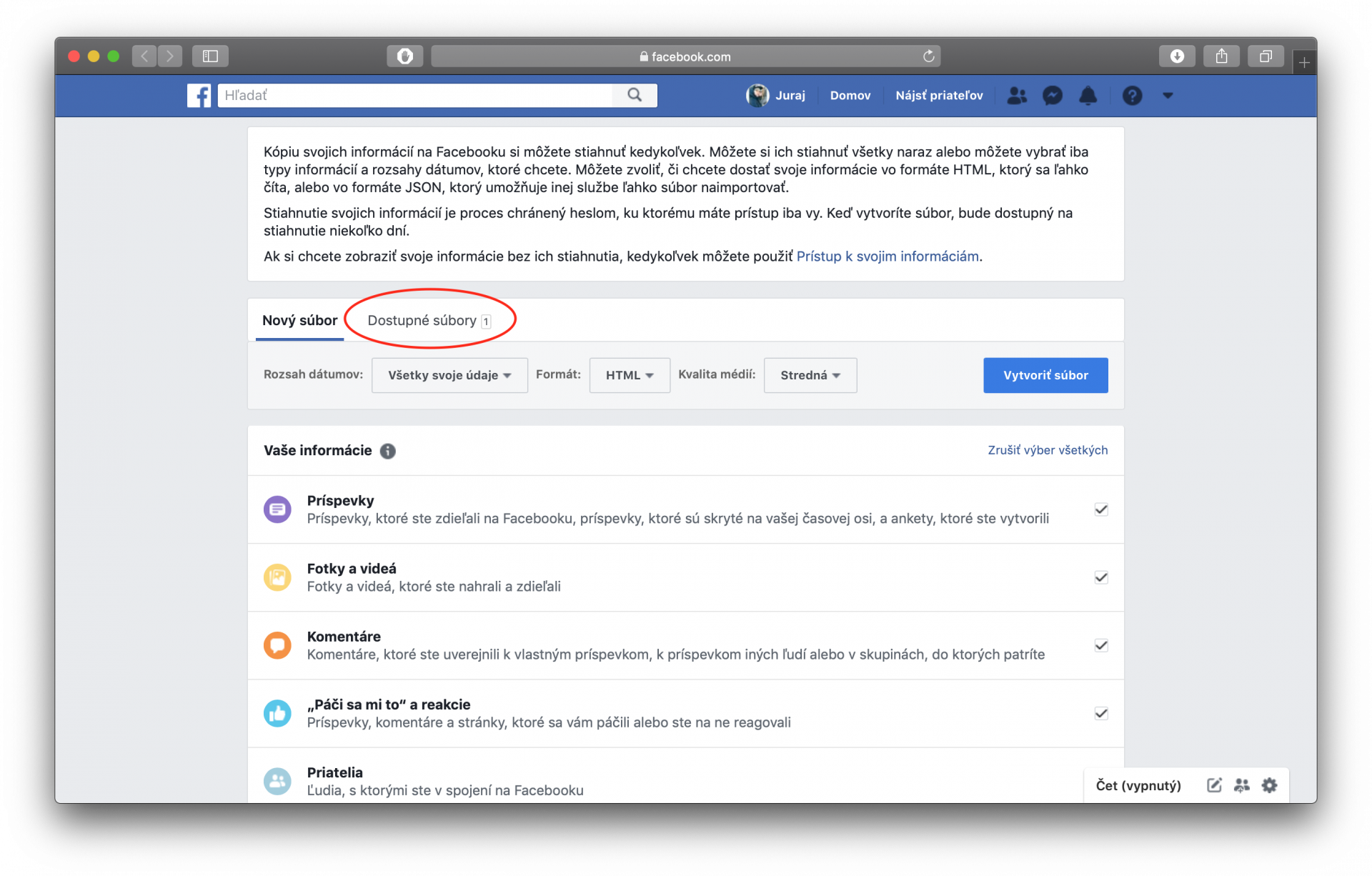The height and width of the screenshot is (876, 1372).
Task: Expand the account menu arrow
Action: coord(1168,95)
